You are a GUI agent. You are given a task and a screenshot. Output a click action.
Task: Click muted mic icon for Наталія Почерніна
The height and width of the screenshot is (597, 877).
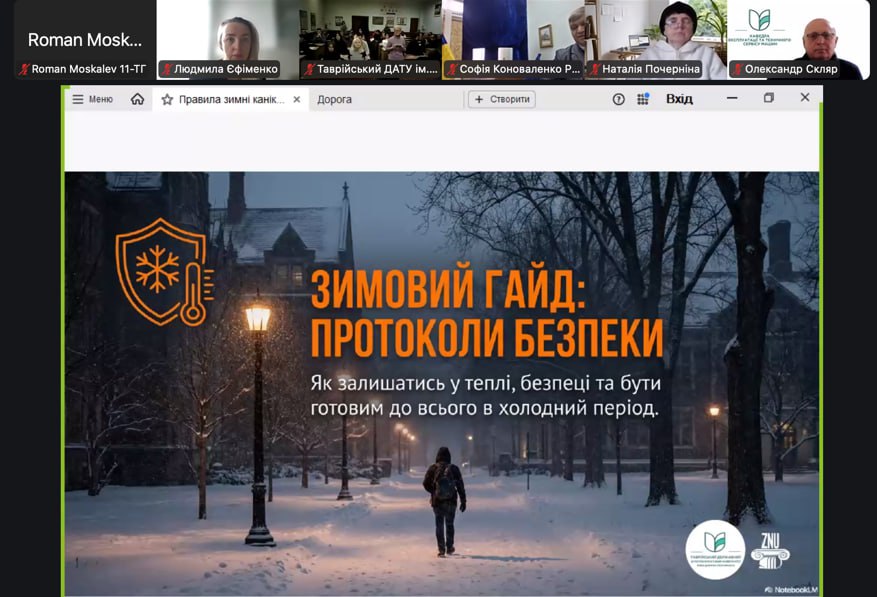(595, 69)
